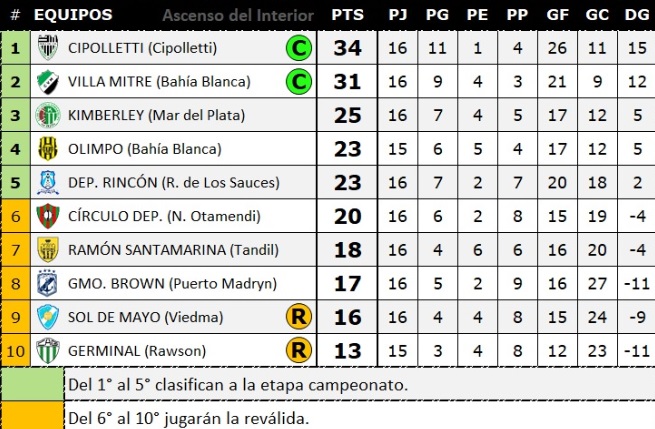Select the PTS column header
The image size is (655, 429).
[347, 15]
